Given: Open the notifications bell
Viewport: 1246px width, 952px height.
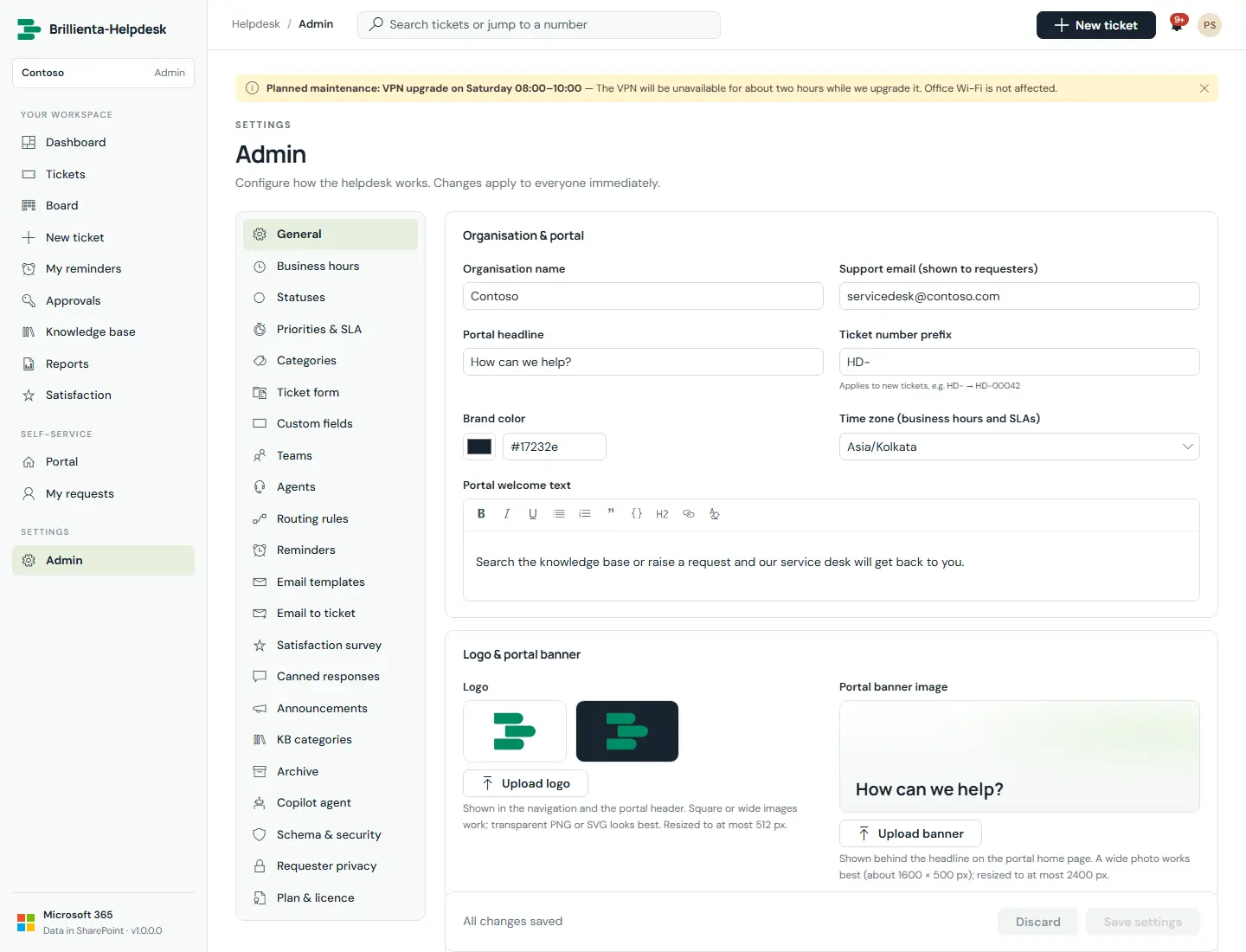Looking at the screenshot, I should 1177,24.
